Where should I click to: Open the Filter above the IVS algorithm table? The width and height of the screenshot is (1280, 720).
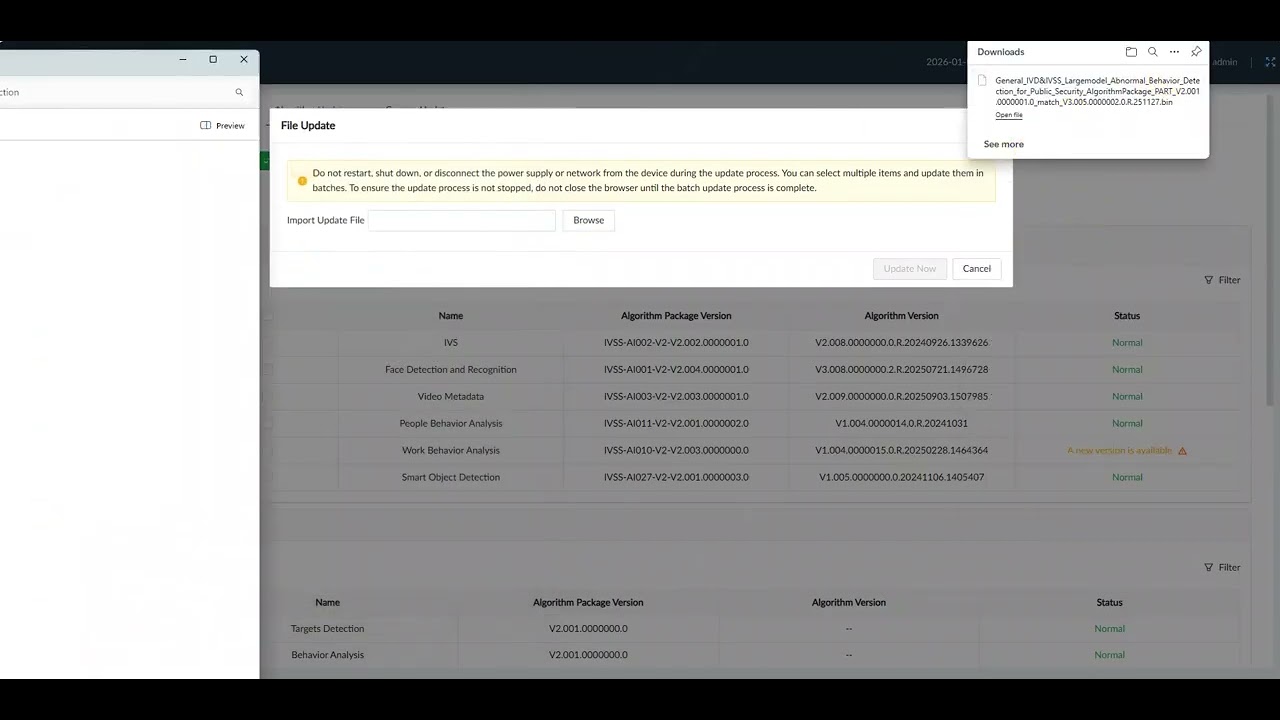point(1222,280)
